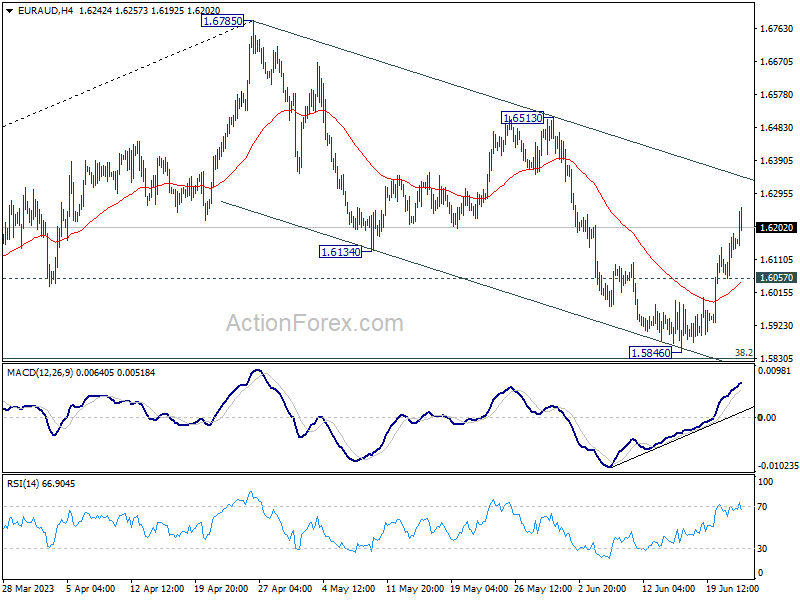This screenshot has height=600, width=800.
Task: Click the 1.62955 price axis value
Action: (777, 194)
